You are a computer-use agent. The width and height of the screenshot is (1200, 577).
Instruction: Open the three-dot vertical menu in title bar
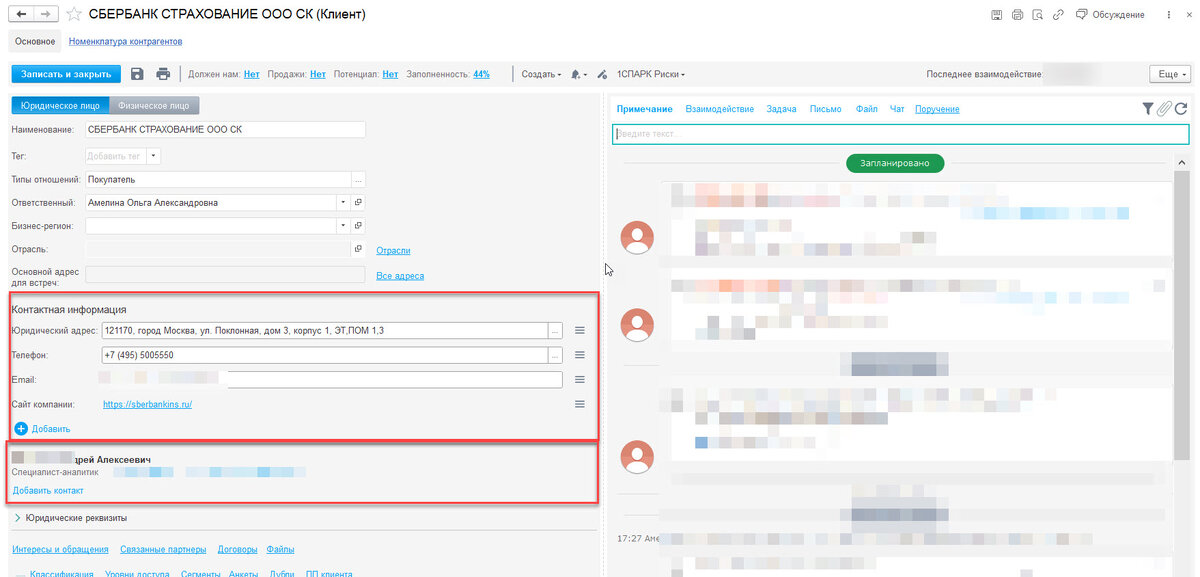(x=1170, y=15)
